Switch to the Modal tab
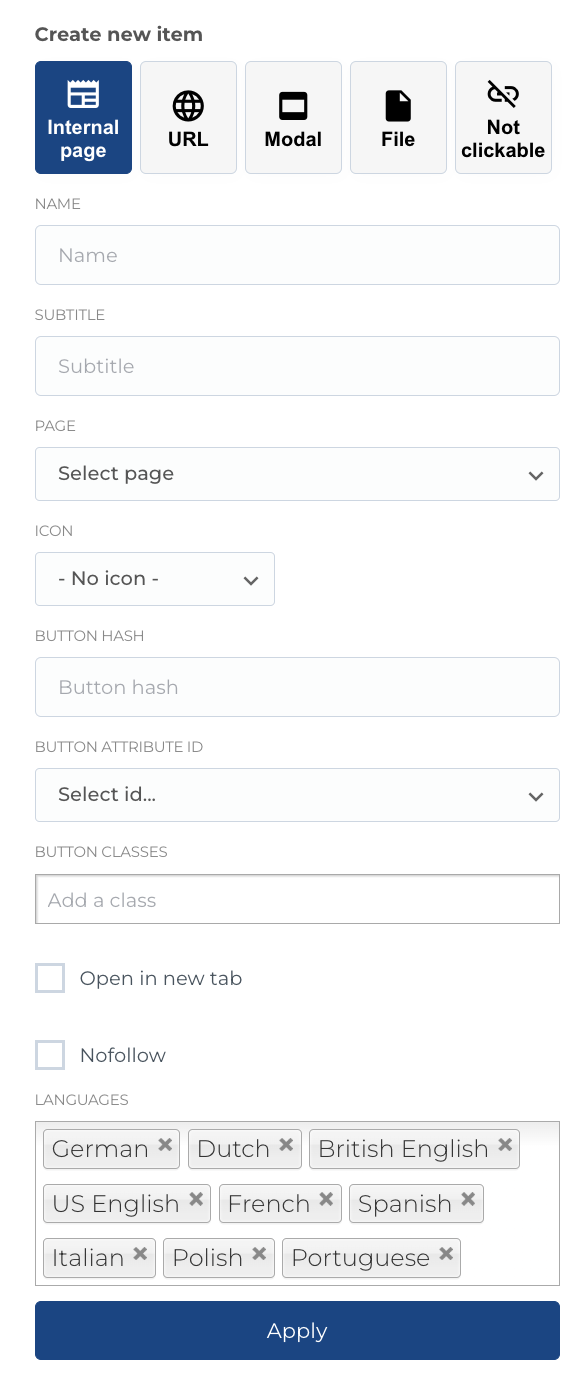 pos(293,117)
